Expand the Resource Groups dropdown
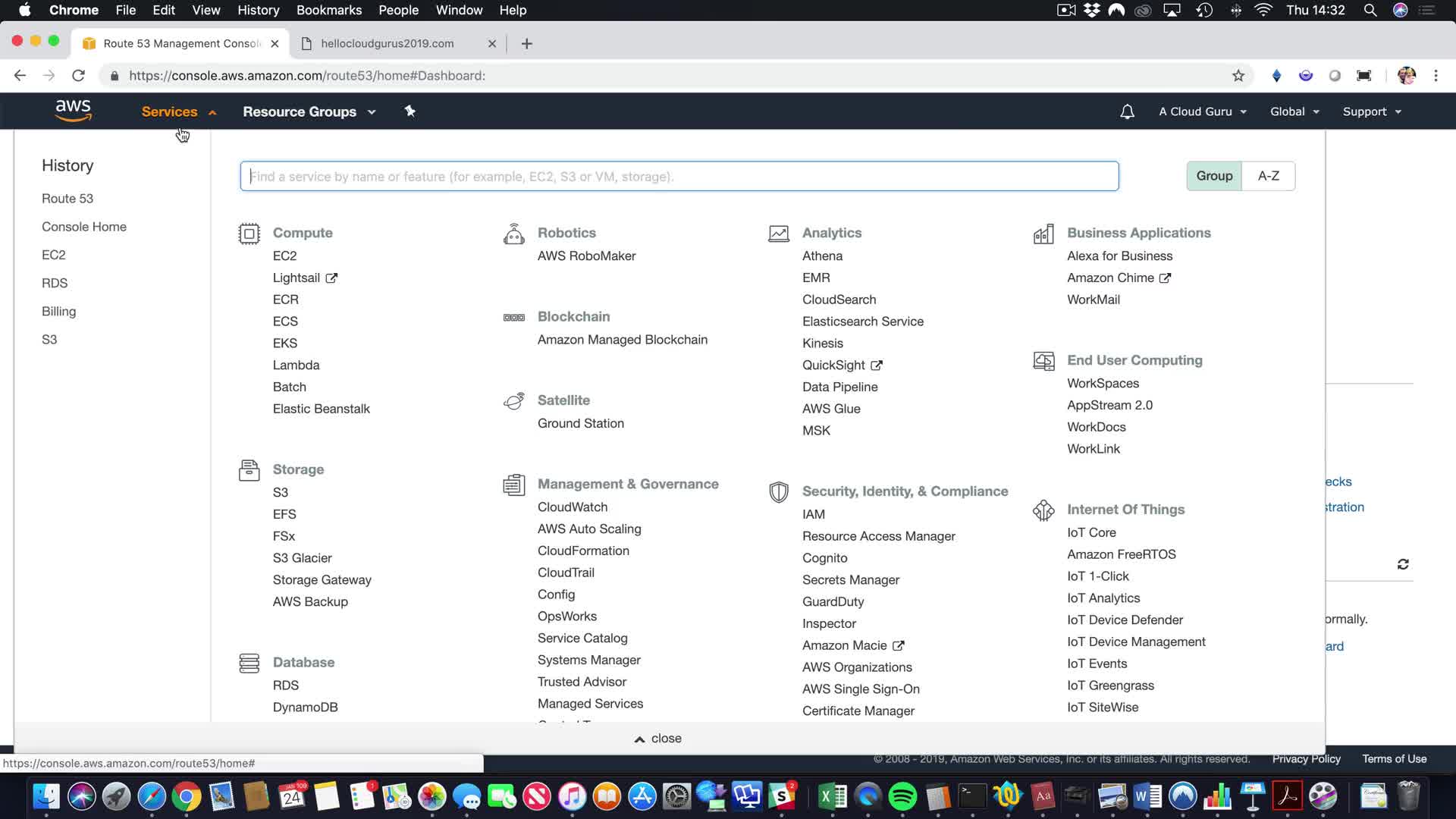 (x=309, y=111)
